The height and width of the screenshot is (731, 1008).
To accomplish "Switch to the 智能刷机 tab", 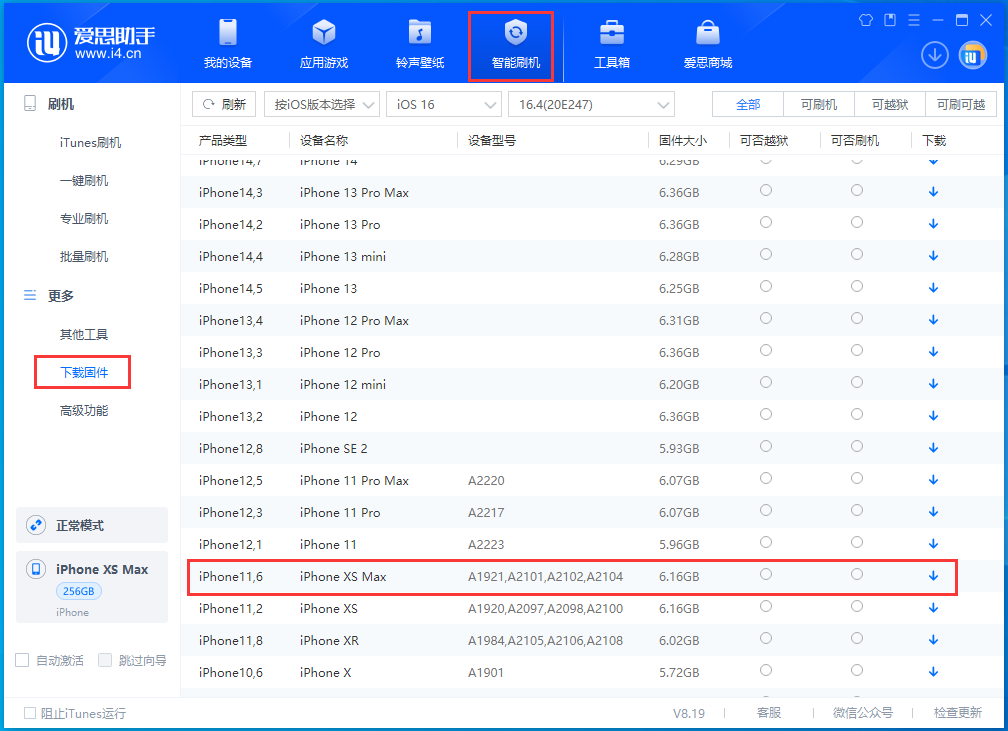I will coord(511,43).
